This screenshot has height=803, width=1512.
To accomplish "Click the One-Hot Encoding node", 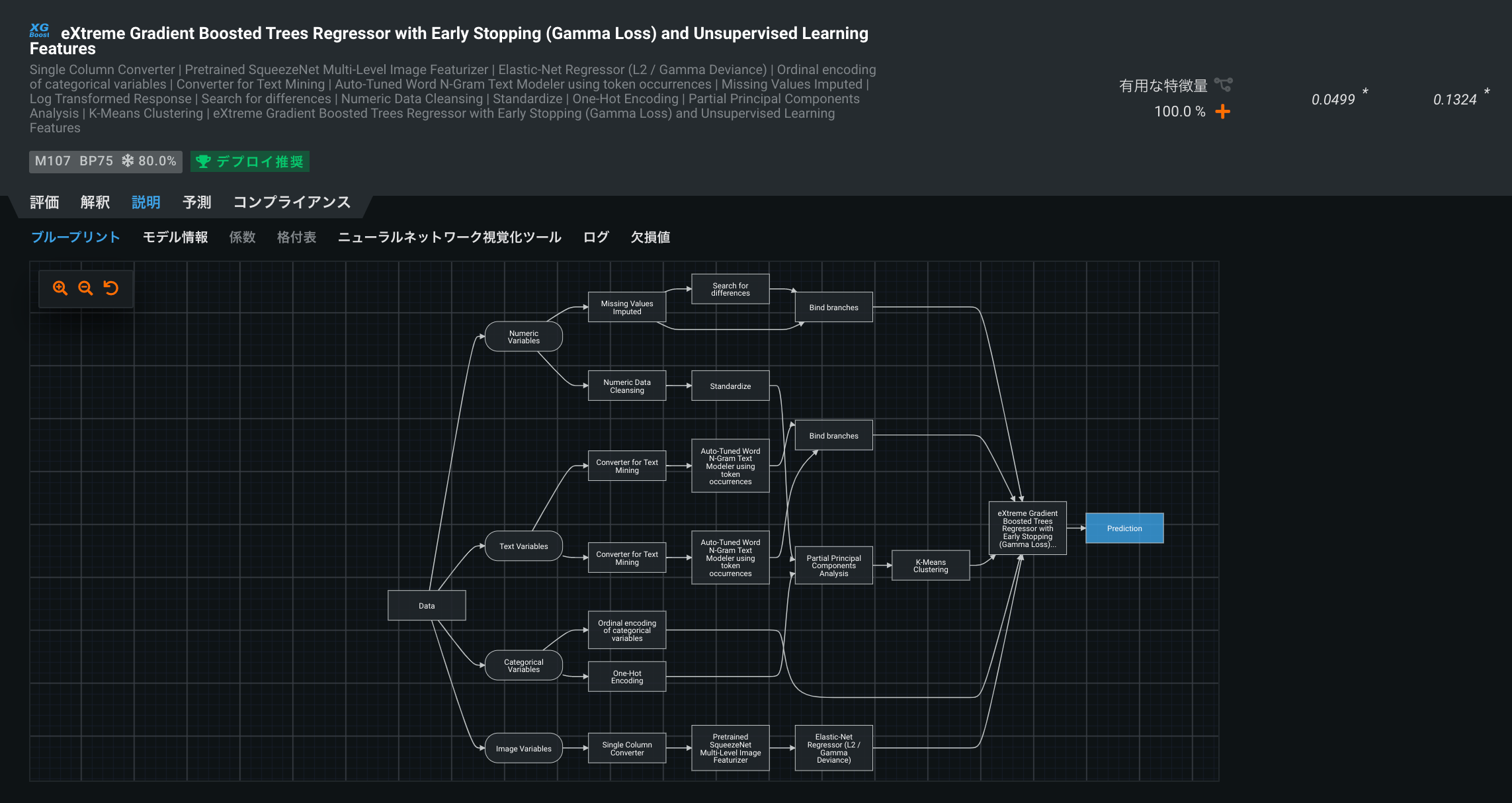I will (x=627, y=677).
